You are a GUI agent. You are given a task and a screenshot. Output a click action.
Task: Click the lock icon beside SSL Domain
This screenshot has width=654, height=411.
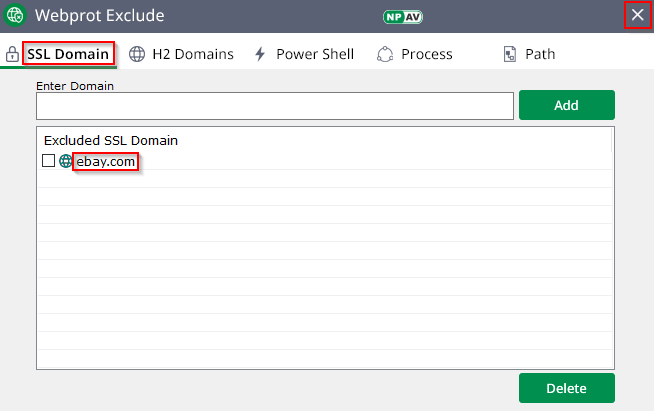[12, 54]
